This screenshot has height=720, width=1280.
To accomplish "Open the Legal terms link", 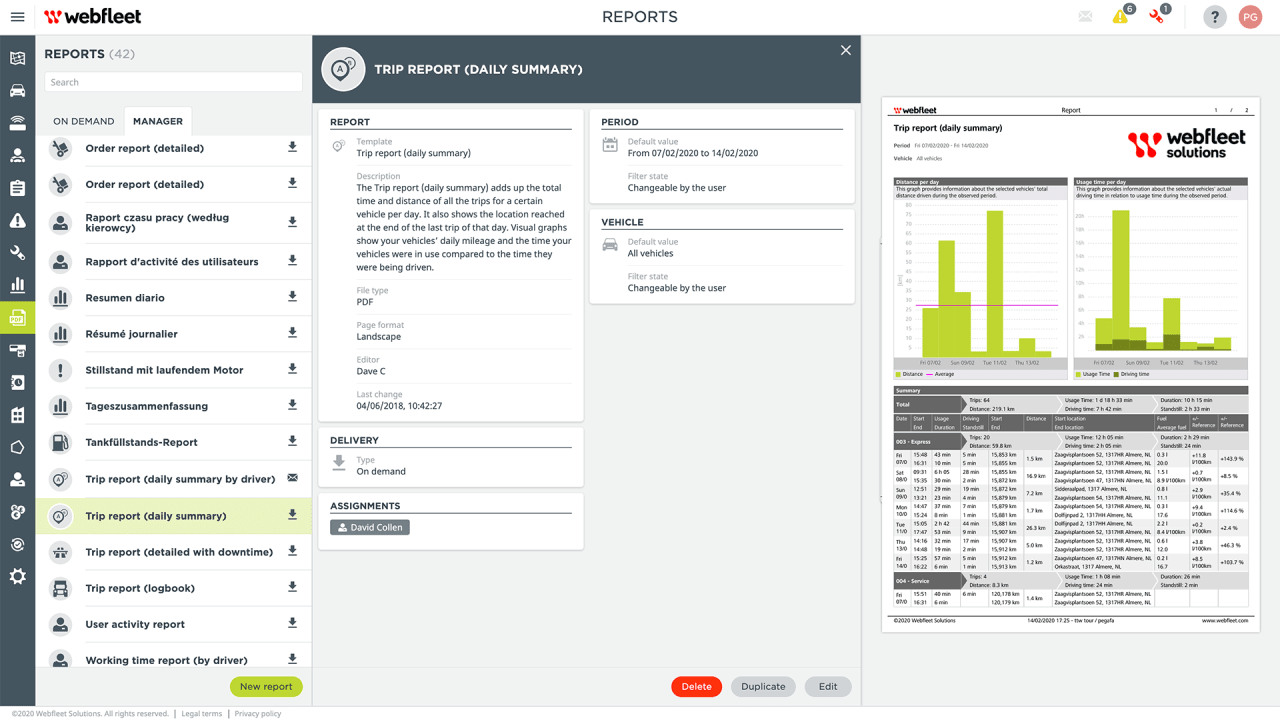I will point(202,714).
